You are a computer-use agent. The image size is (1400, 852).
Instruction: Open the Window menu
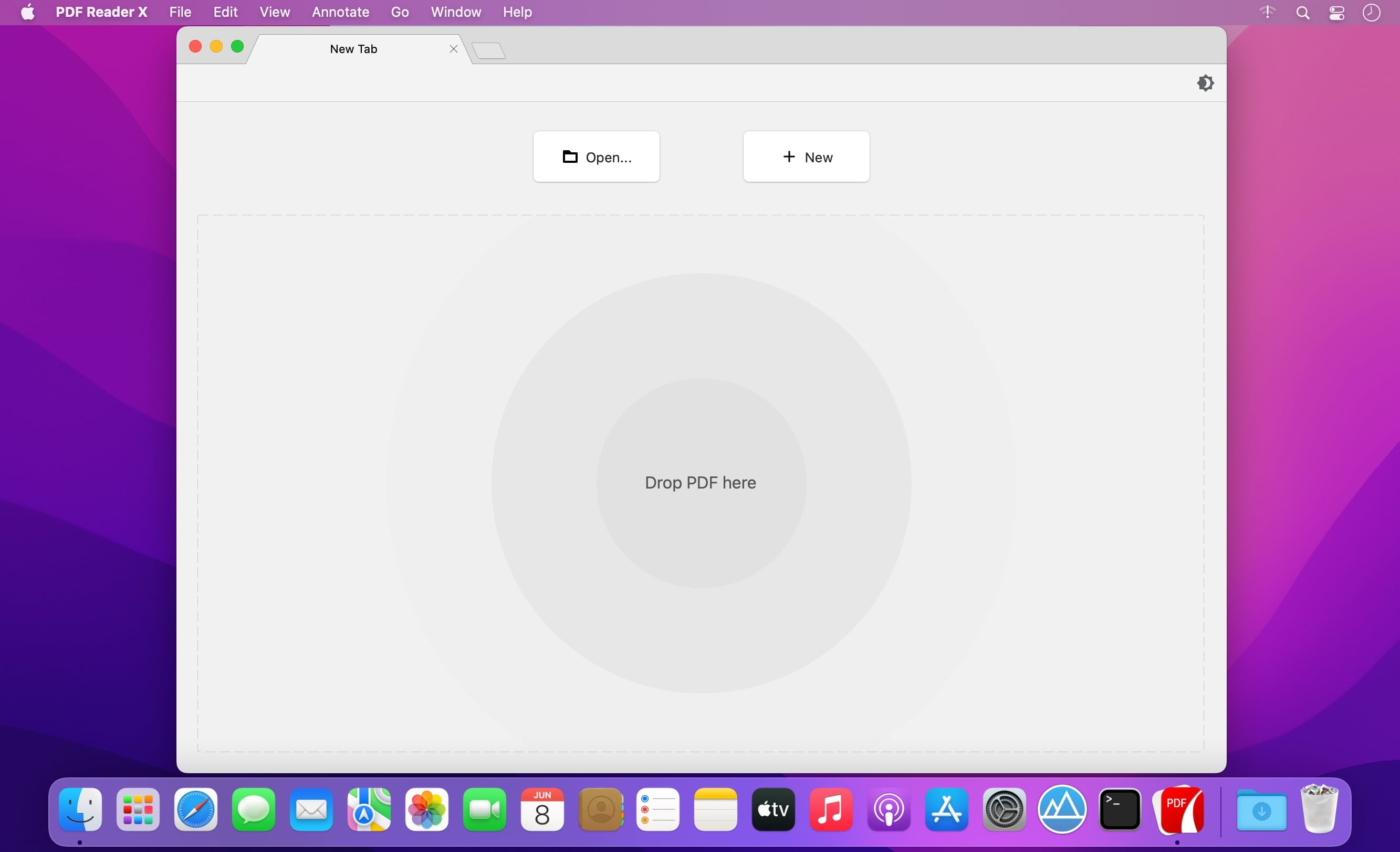tap(456, 12)
